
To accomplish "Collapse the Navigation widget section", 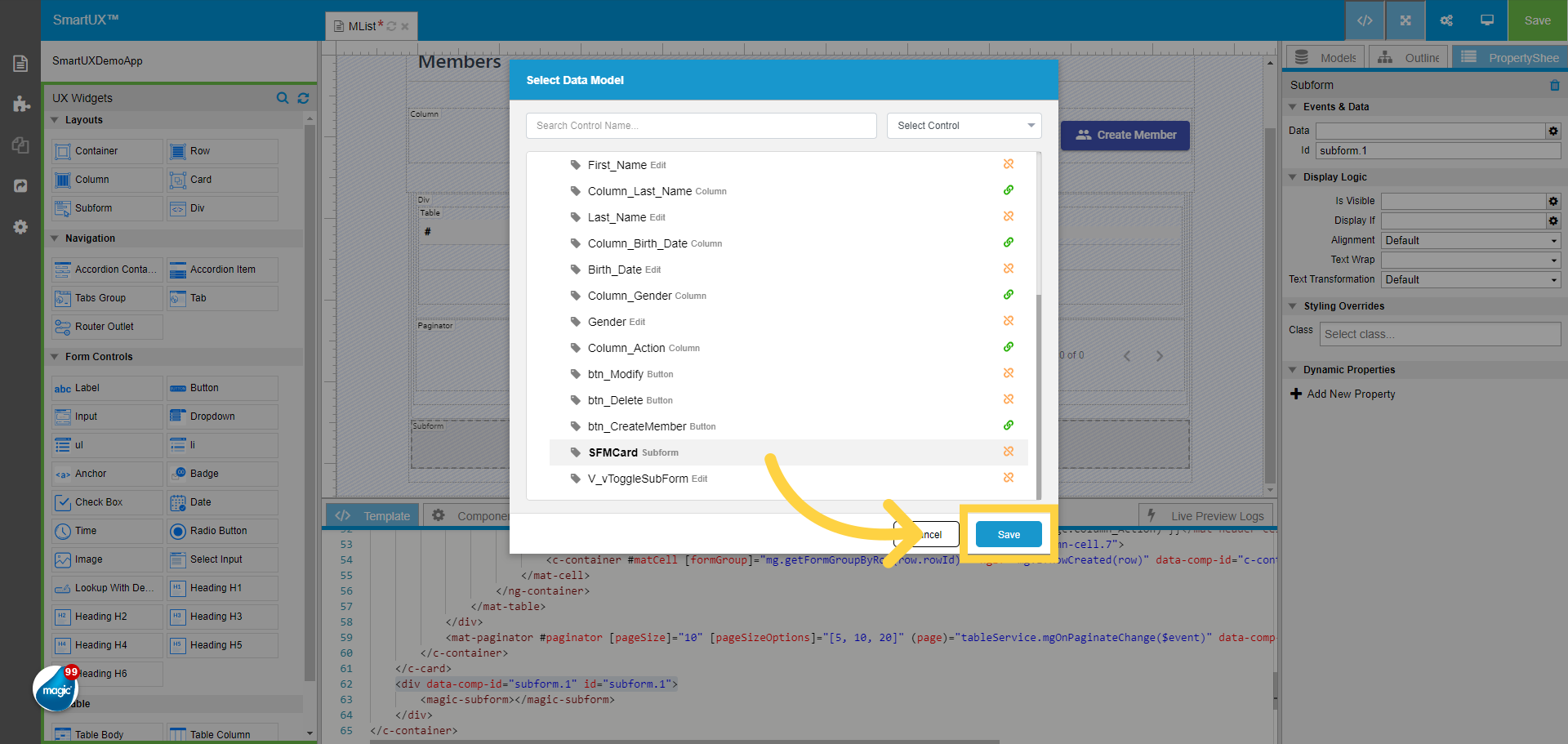I will 55,238.
